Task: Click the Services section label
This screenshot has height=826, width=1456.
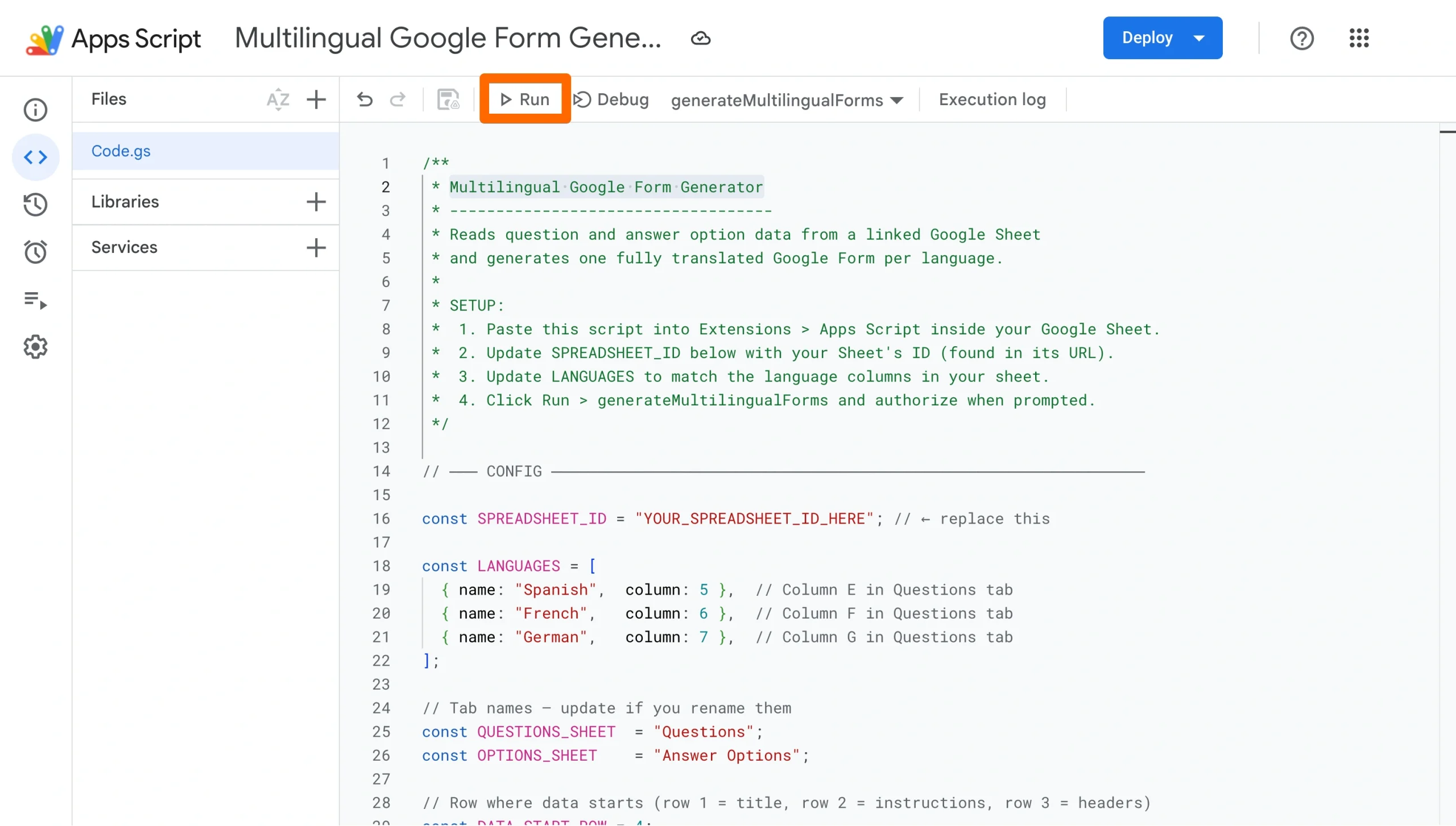Action: click(x=125, y=247)
